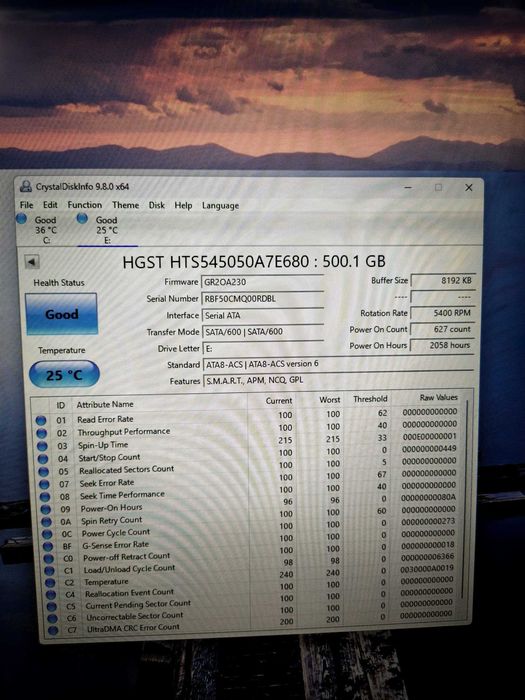Click the Transfer Mode field
525x700 pixels.
[262, 332]
